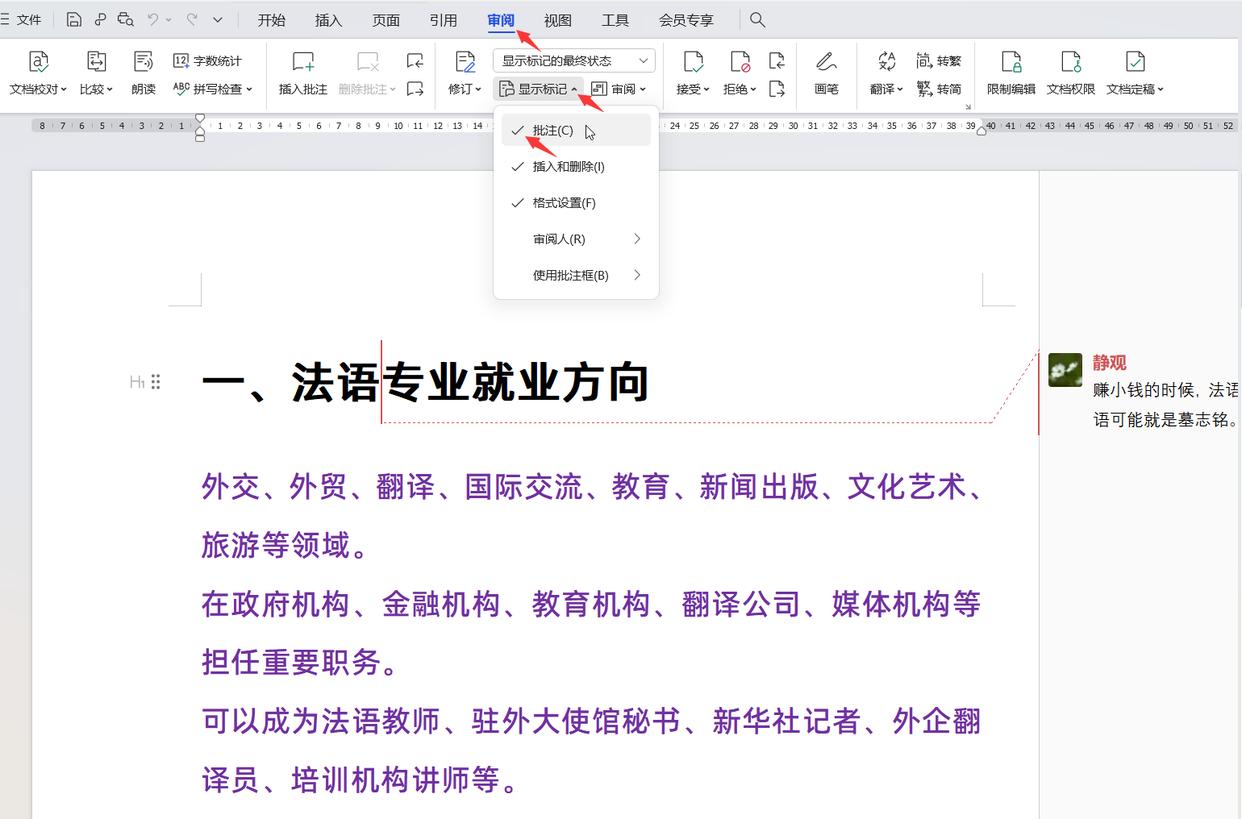Open 显示标记的最终状态 combo box
Screen dimensions: 1242x819
pos(574,61)
